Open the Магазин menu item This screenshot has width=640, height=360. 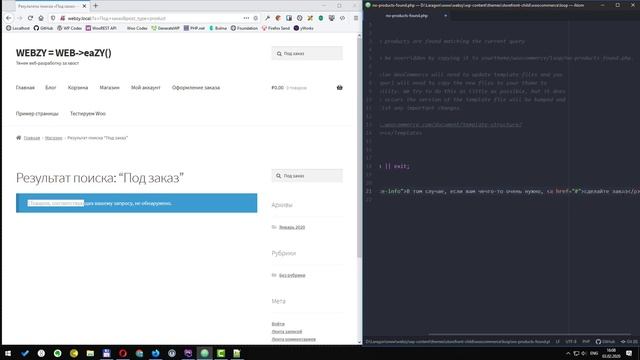point(109,87)
